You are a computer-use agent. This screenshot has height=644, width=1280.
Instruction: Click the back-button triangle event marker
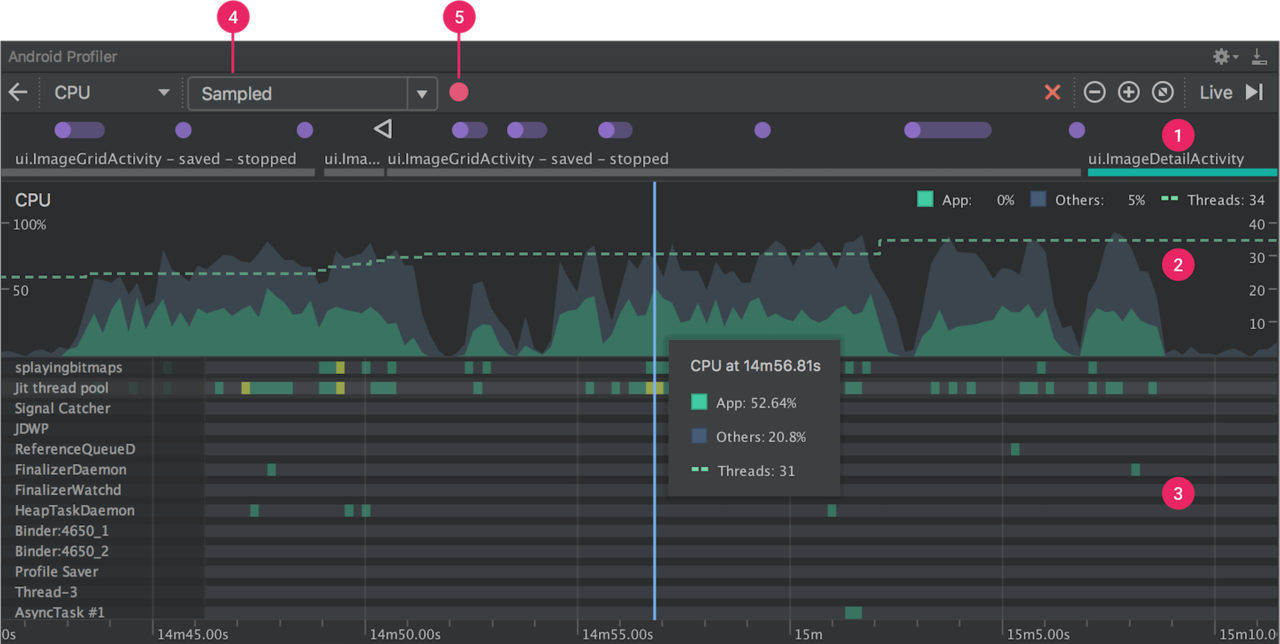coord(382,129)
